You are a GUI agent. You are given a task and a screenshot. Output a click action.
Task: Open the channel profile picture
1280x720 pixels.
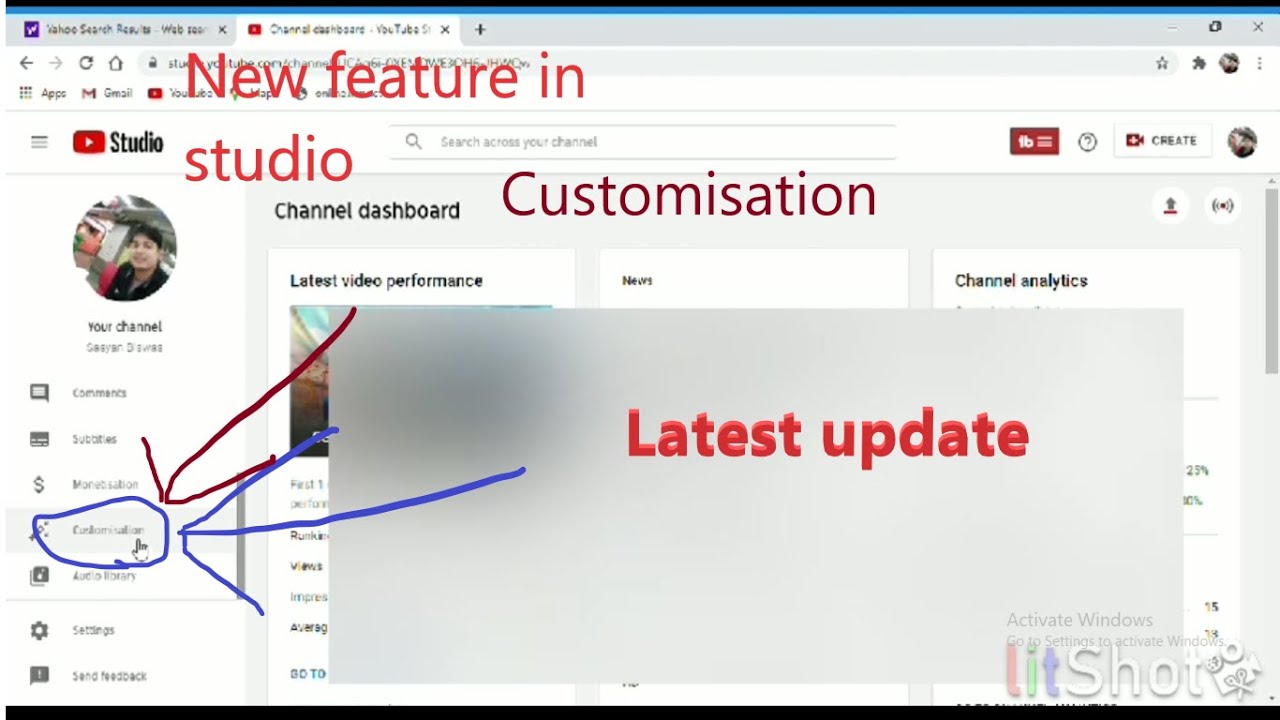(x=125, y=248)
